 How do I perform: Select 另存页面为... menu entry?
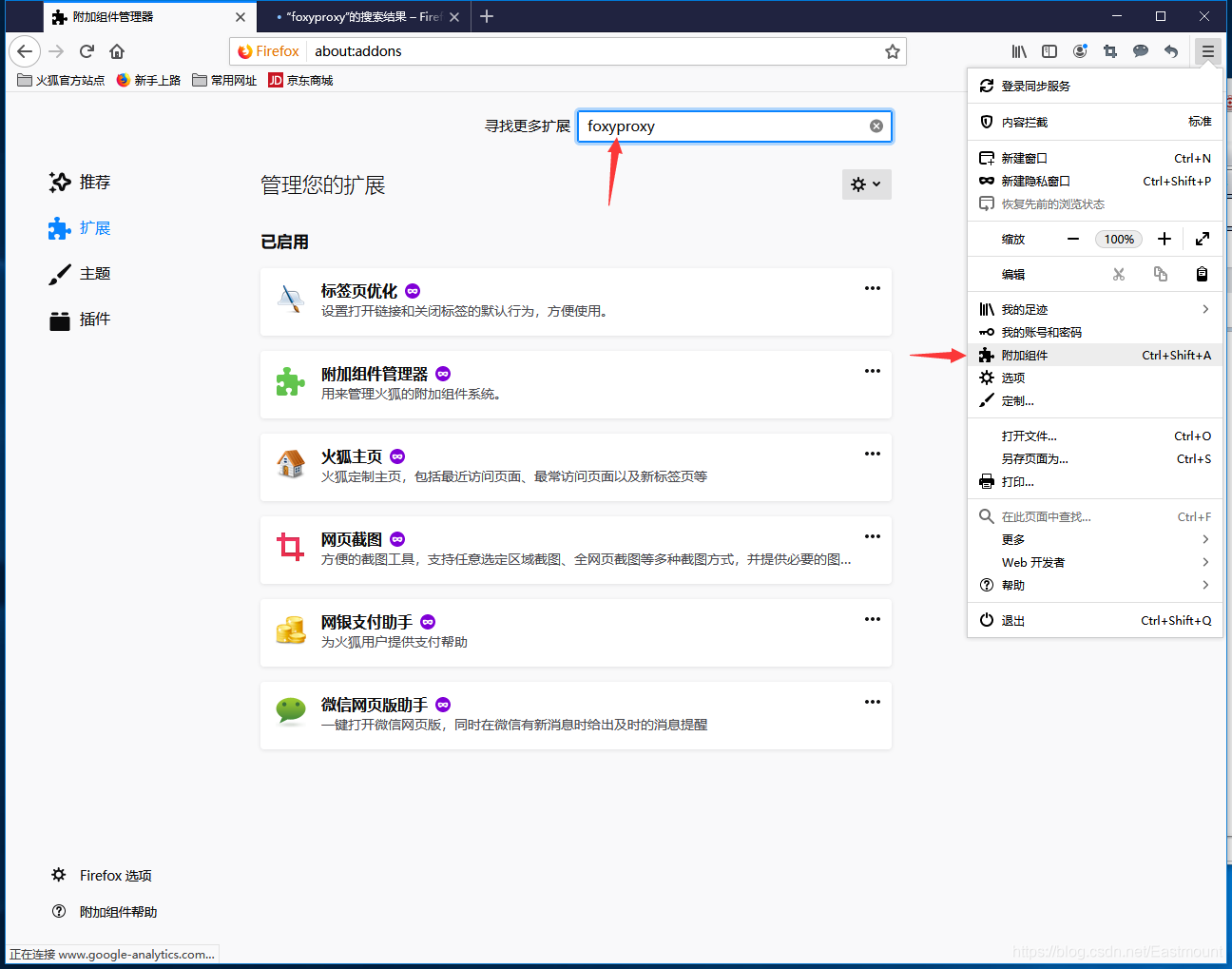coord(1095,458)
